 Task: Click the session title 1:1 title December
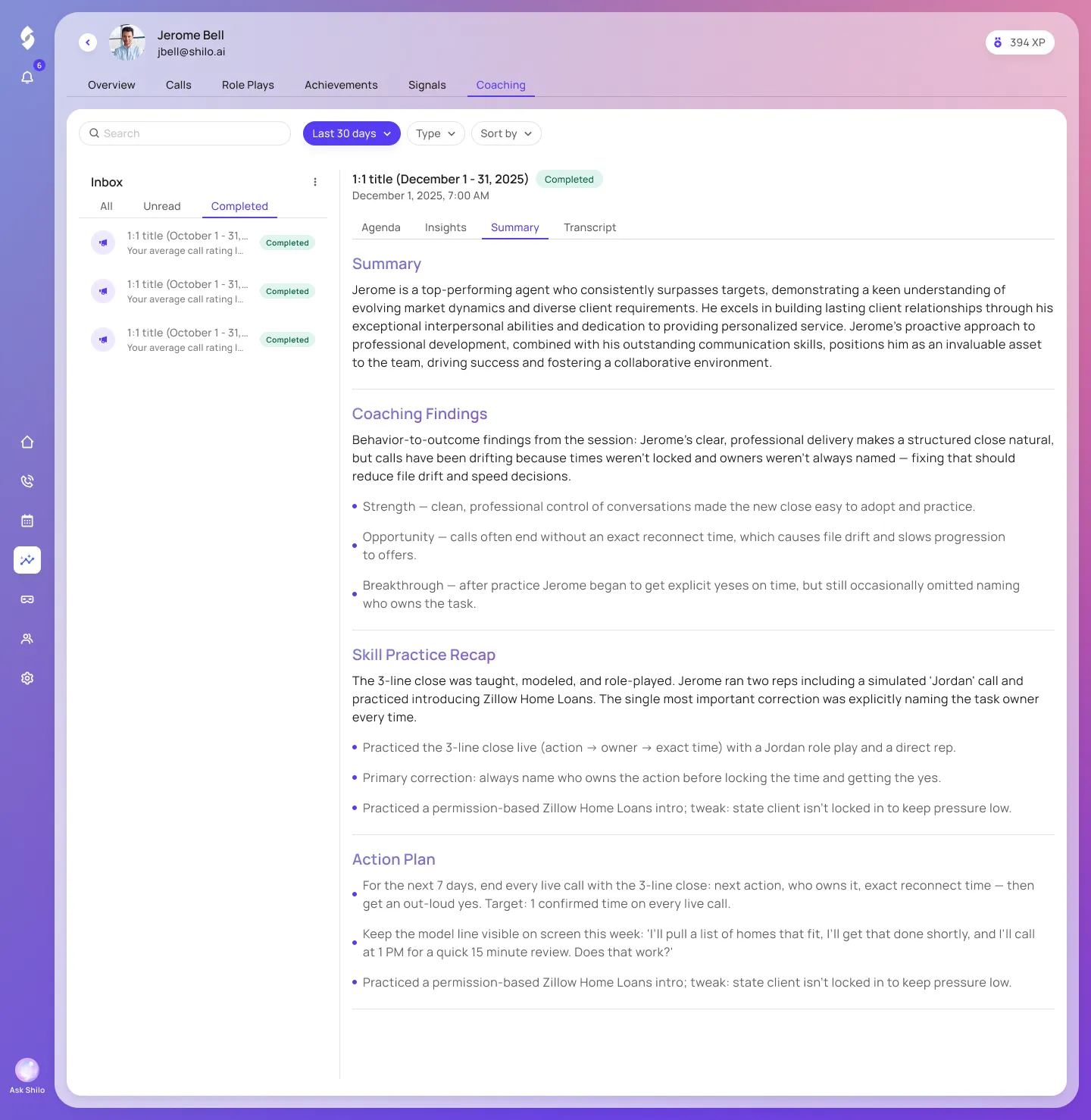(x=440, y=179)
